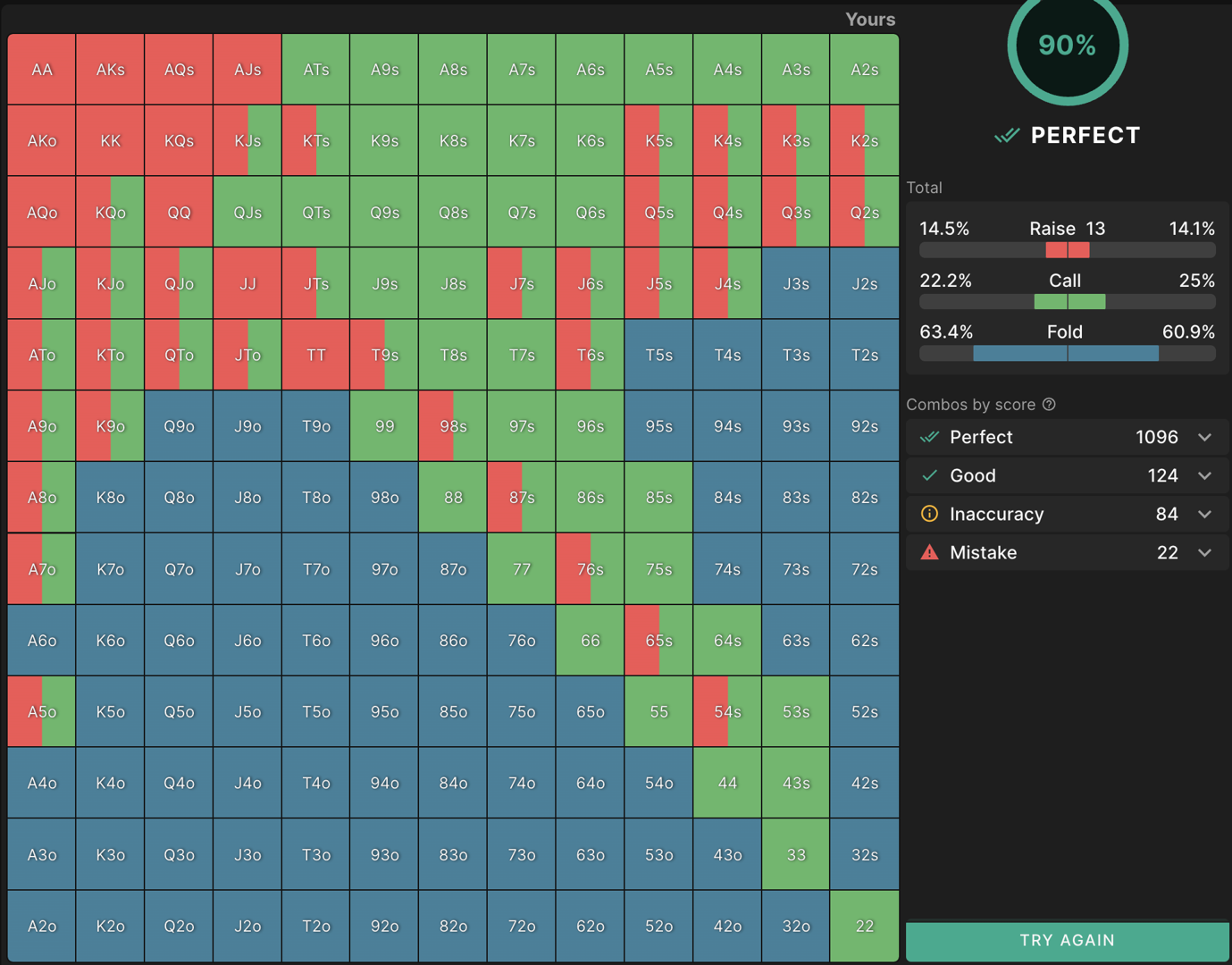Image resolution: width=1232 pixels, height=965 pixels.
Task: Select the QQ hand cell
Action: [x=179, y=213]
